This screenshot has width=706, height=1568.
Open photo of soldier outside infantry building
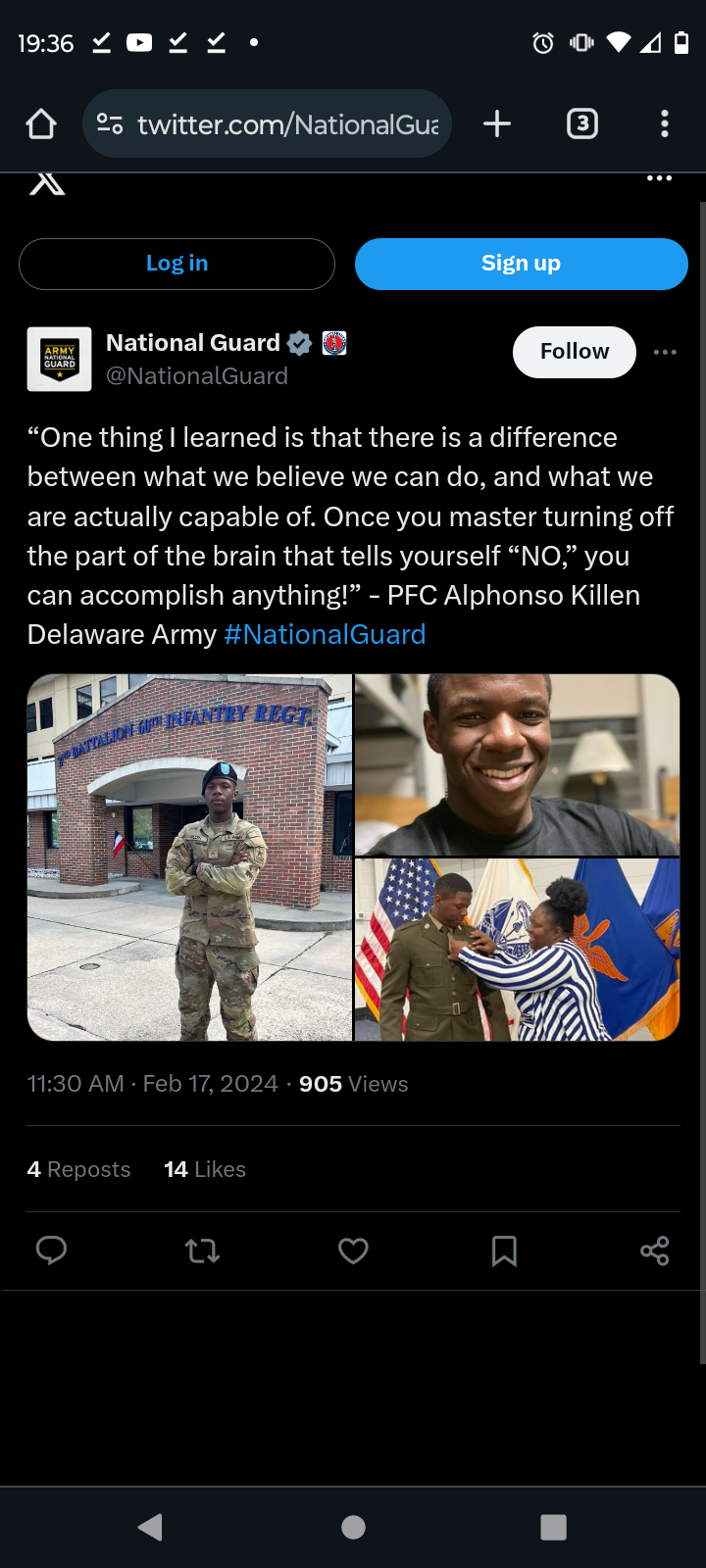189,857
